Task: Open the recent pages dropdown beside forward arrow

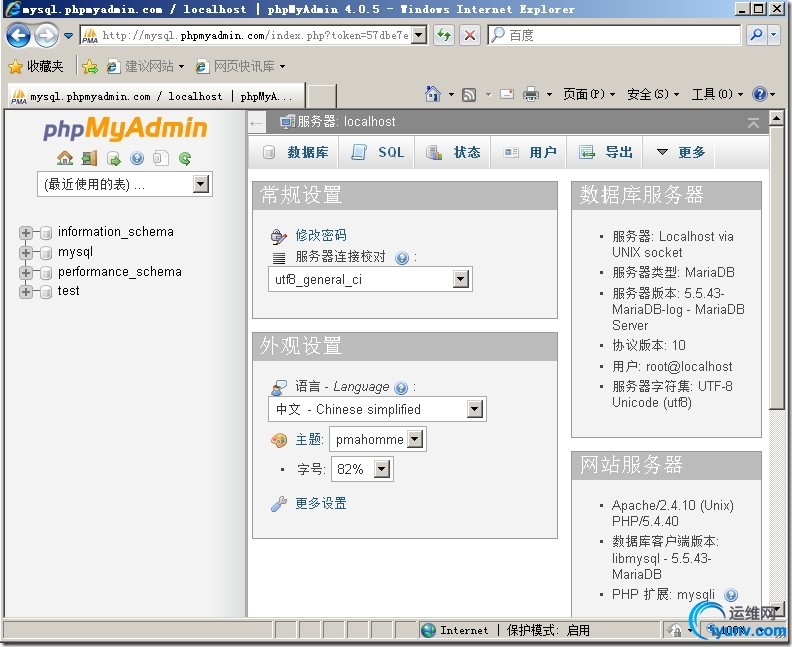Action: tap(68, 36)
